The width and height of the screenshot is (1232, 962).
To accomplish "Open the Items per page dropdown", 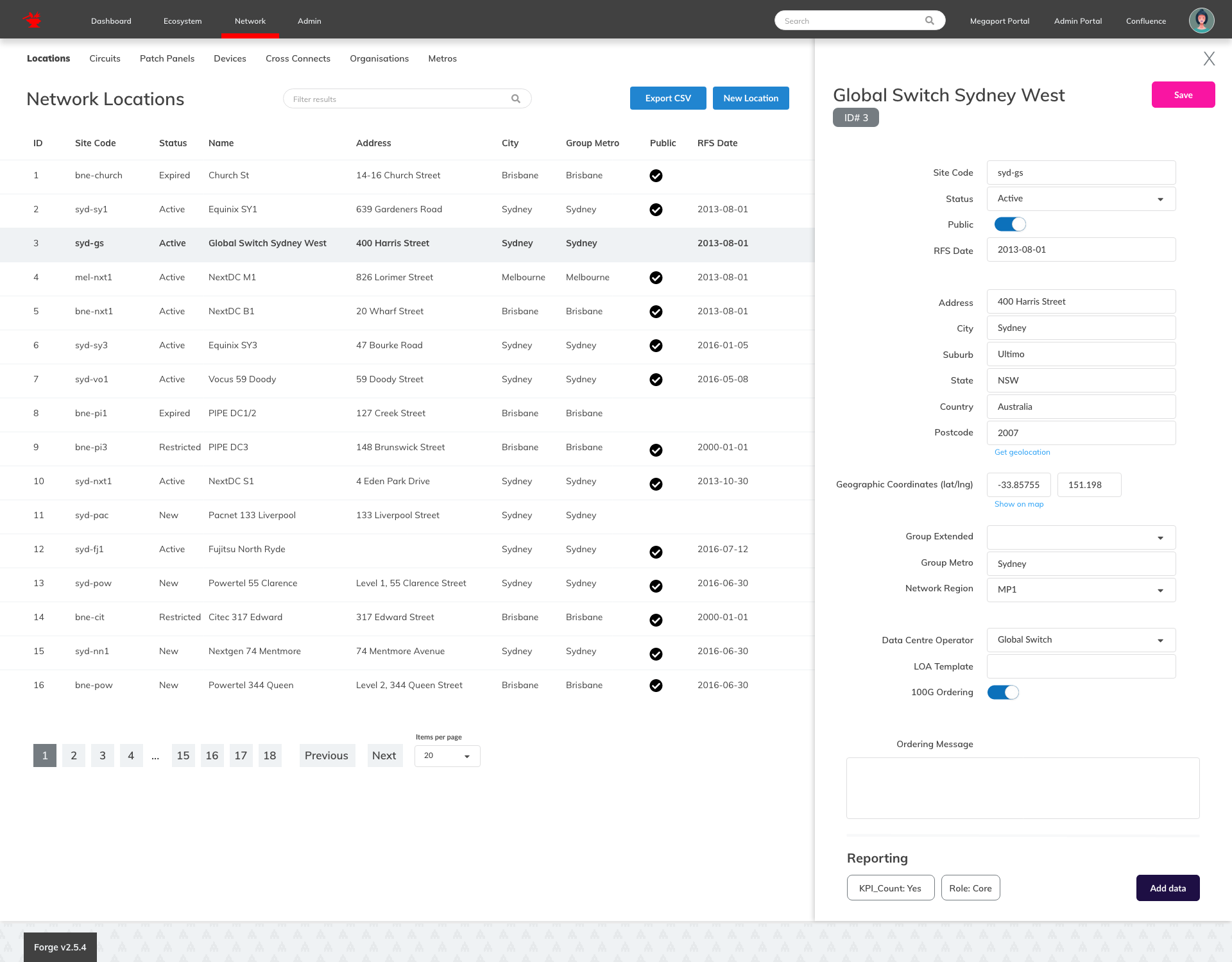I will [x=447, y=756].
